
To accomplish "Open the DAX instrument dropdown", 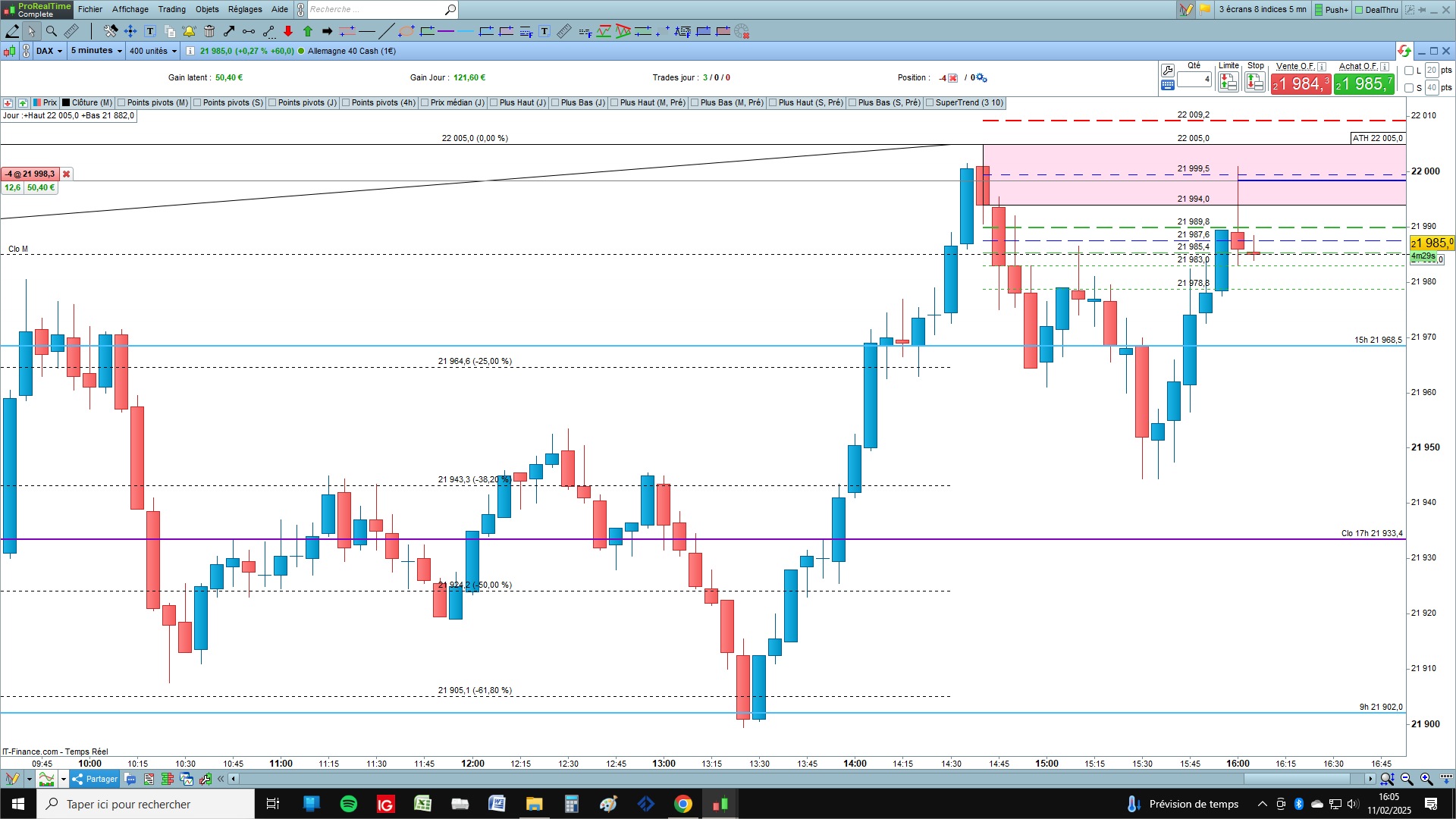I will [x=49, y=51].
